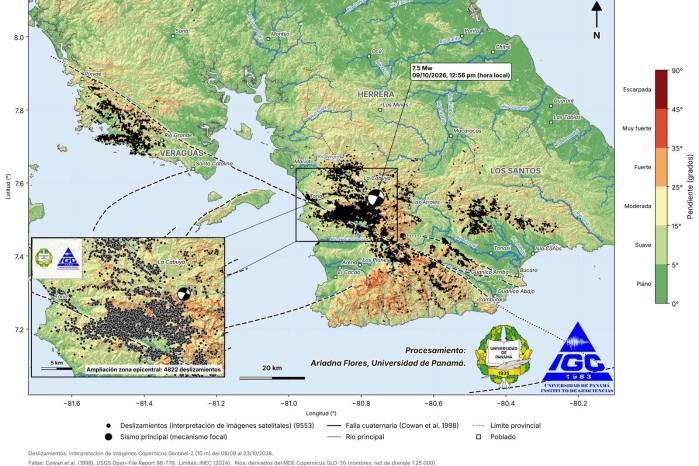Click the epicentral zone rectangle on main map

click(346, 205)
